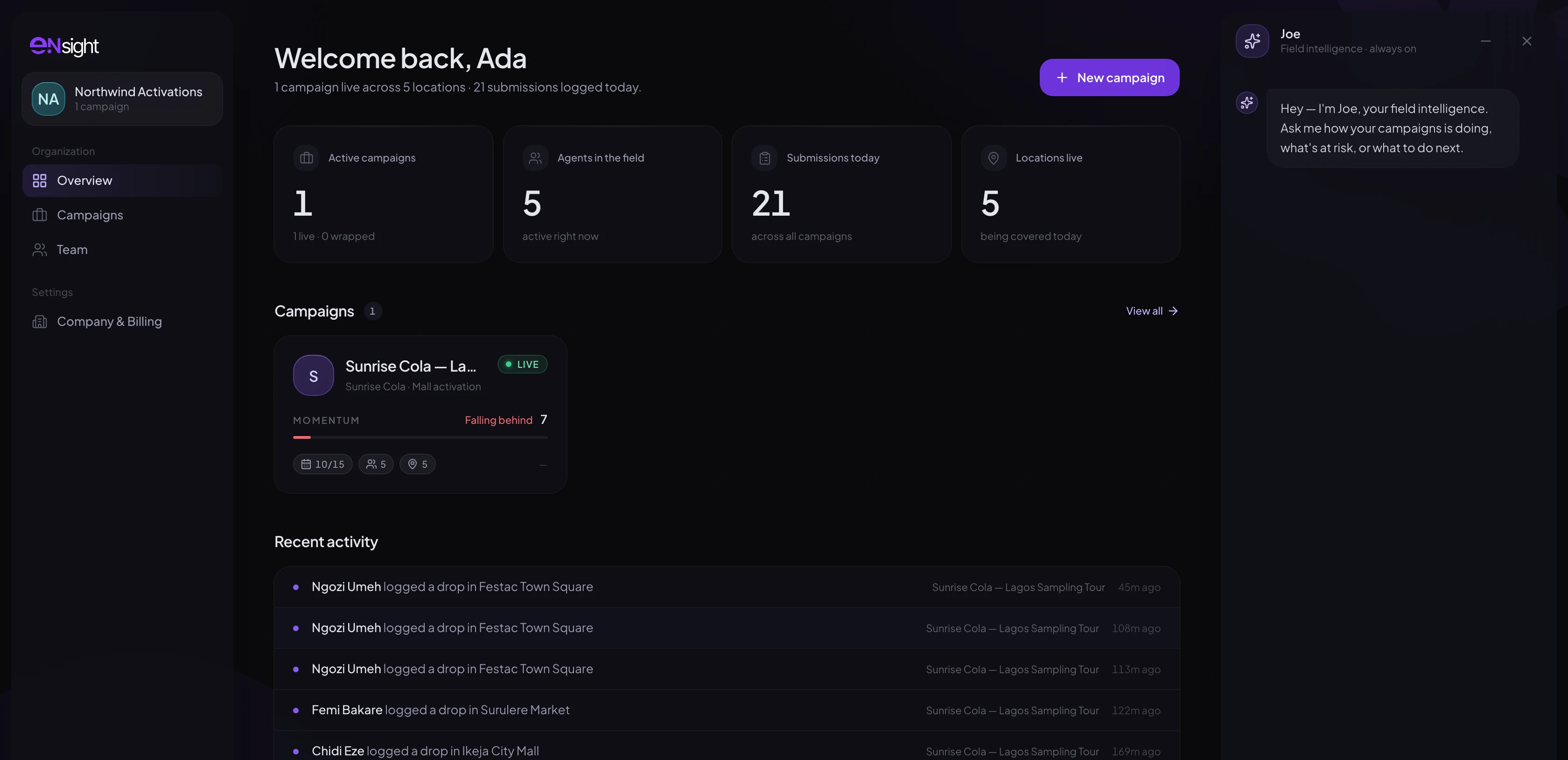1568x760 pixels.
Task: Click the Welcome back, Ada heading
Action: click(400, 58)
